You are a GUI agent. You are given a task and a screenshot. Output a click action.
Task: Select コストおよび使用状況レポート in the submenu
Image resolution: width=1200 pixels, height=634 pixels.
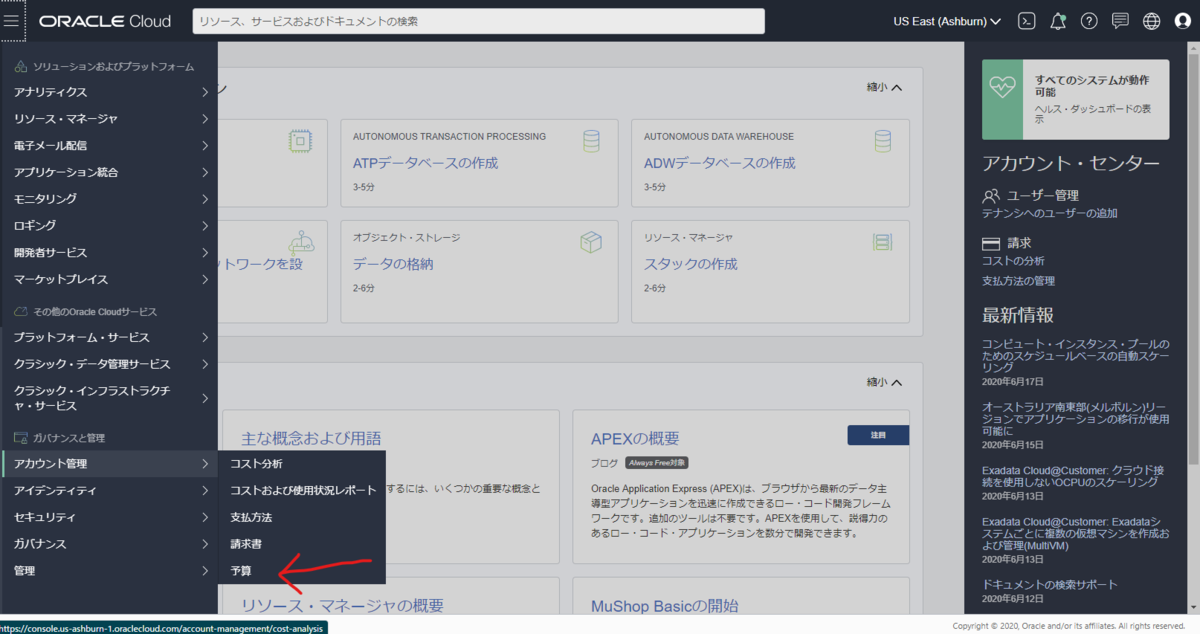pos(301,491)
